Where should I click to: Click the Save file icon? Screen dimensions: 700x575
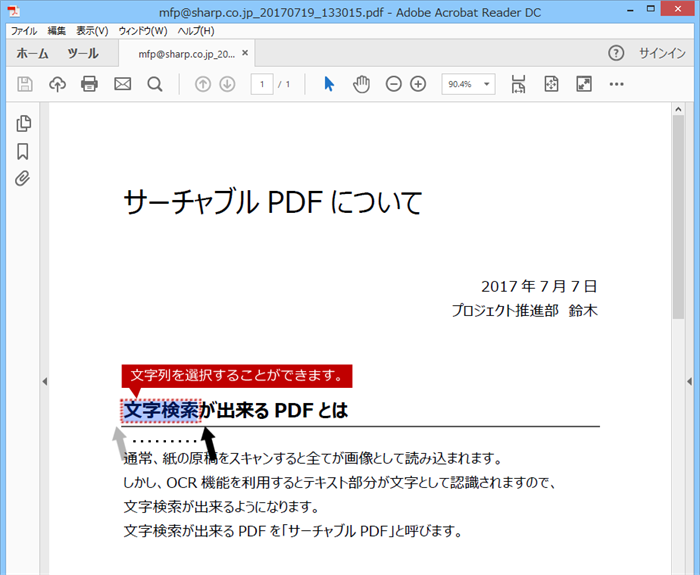tap(25, 84)
